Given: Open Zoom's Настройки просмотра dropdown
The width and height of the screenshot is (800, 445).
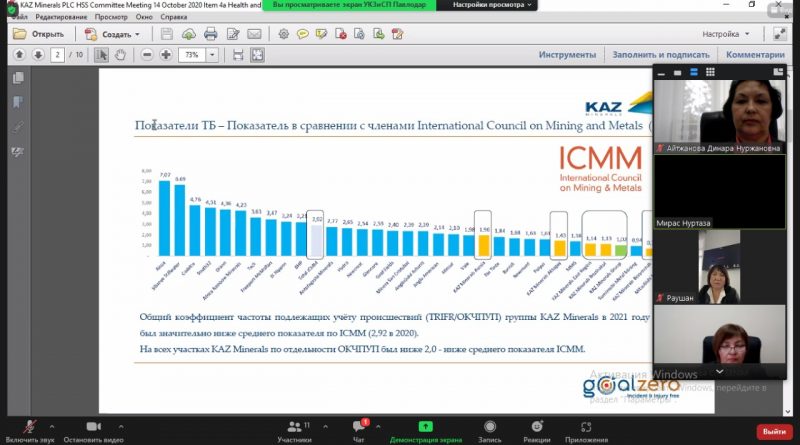Looking at the screenshot, I should 492,5.
